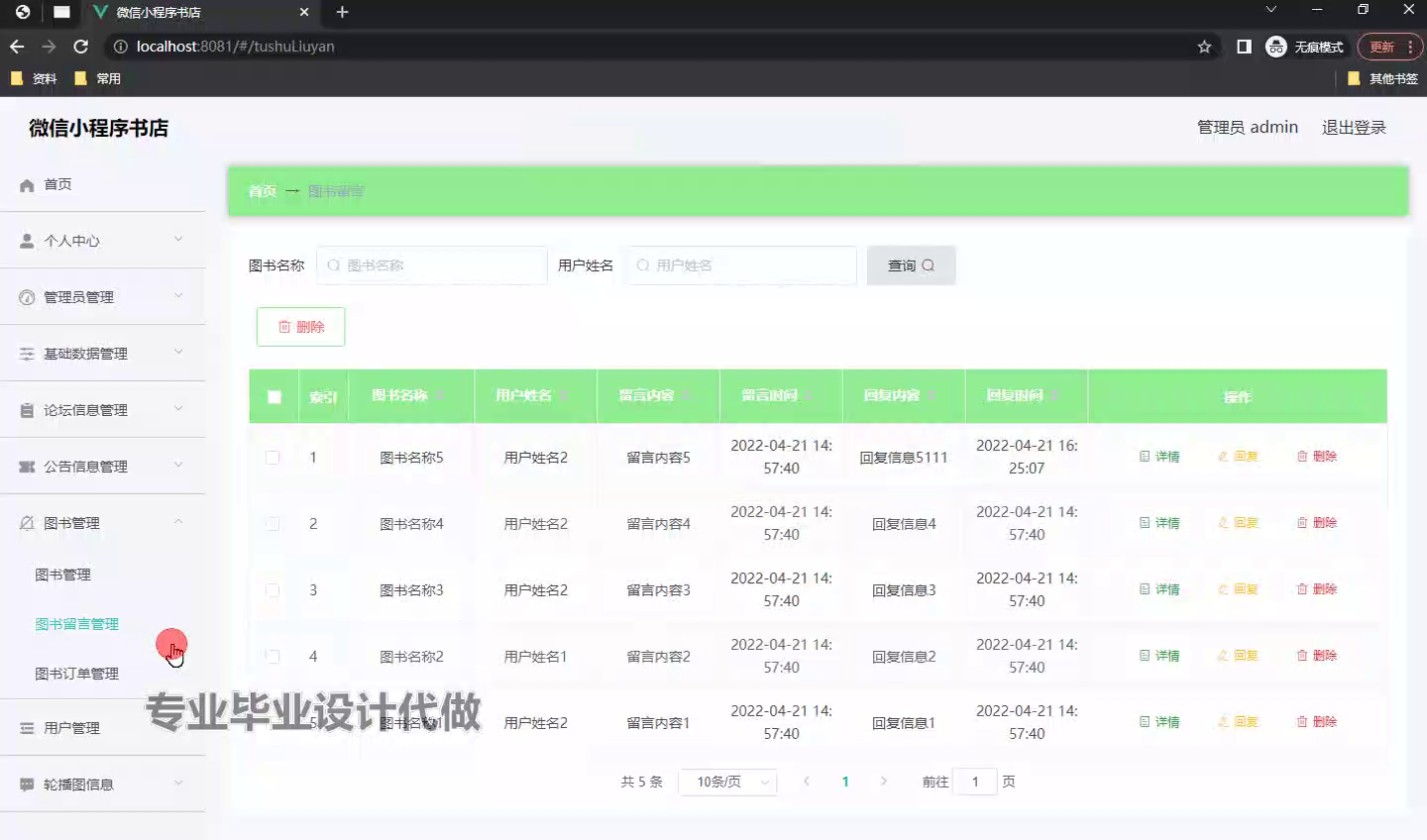Click the 查询 search button
Image resolution: width=1427 pixels, height=840 pixels.
[911, 265]
